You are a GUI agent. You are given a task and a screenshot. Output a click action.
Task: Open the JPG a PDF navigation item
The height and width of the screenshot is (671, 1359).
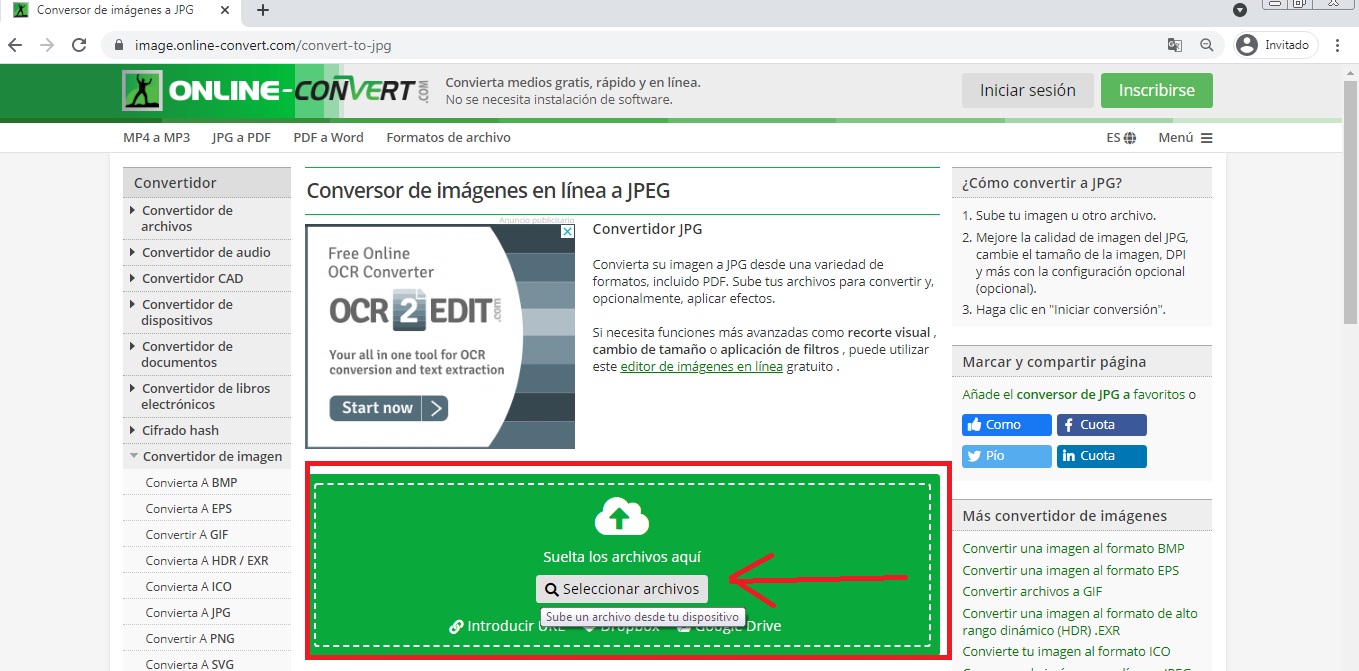(241, 138)
